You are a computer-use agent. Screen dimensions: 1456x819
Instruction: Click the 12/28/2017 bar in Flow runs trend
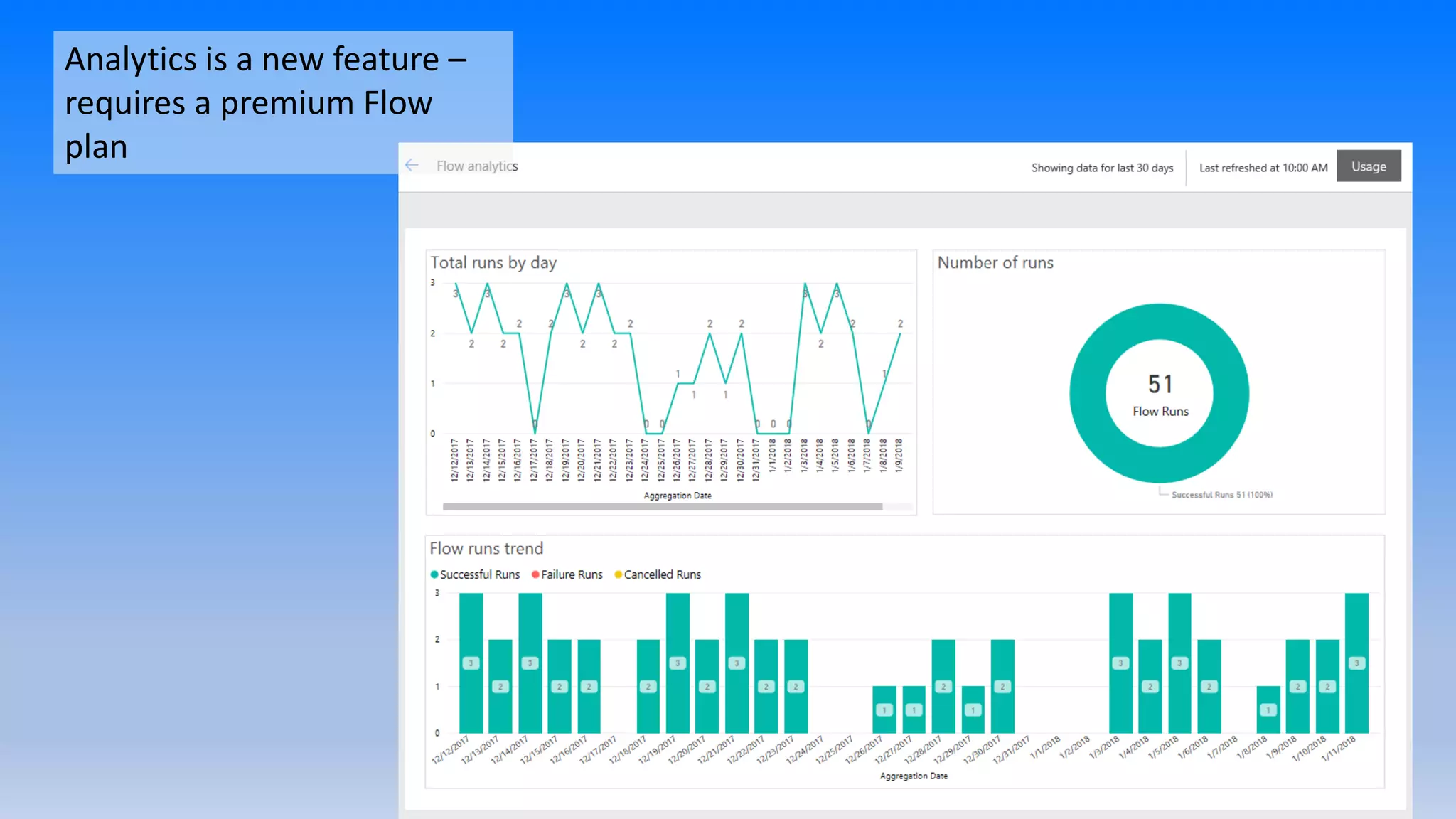coord(943,686)
